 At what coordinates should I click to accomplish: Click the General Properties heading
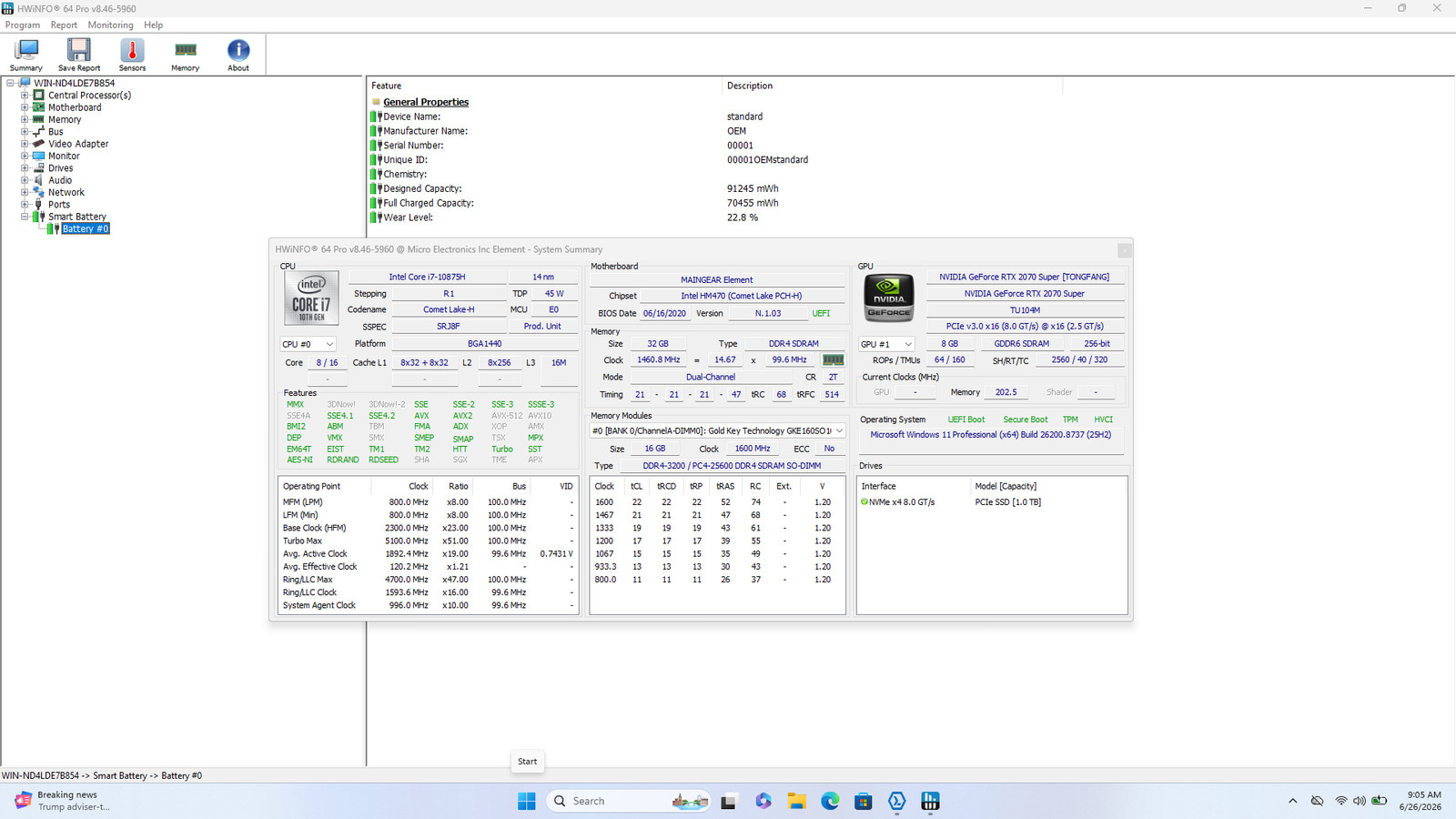coord(426,102)
